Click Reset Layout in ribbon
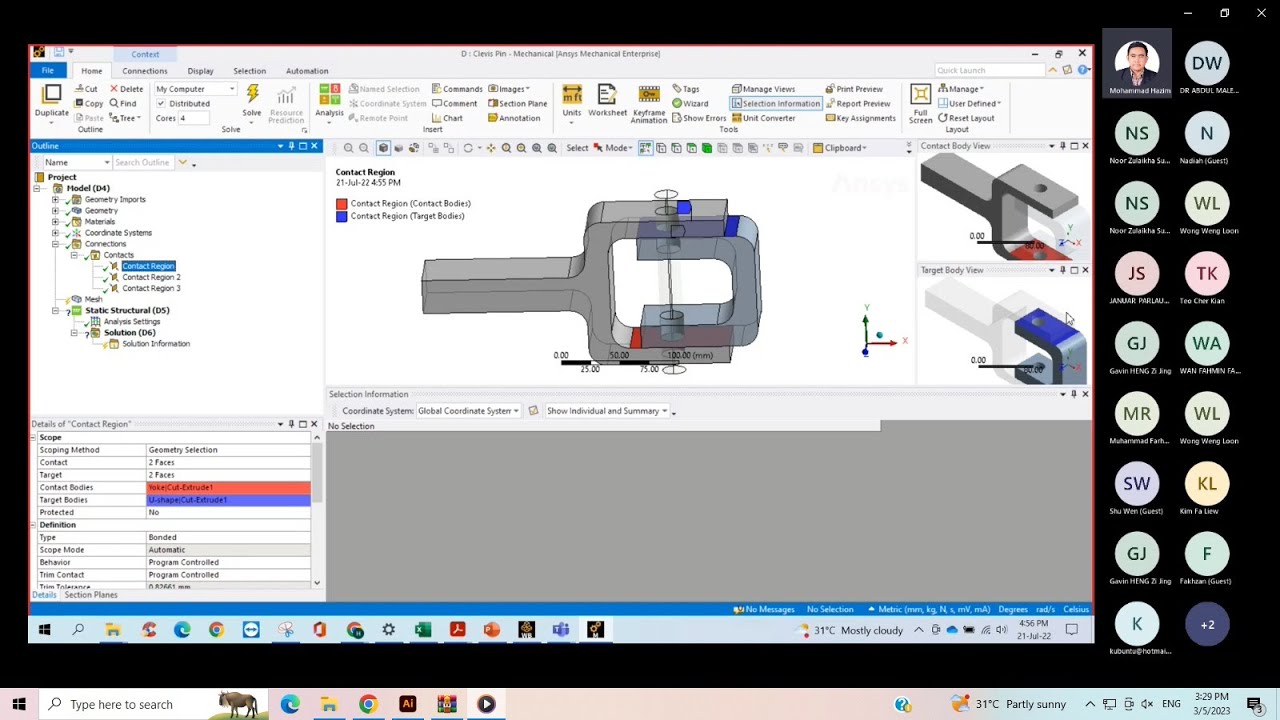Viewport: 1280px width, 720px height. click(966, 118)
